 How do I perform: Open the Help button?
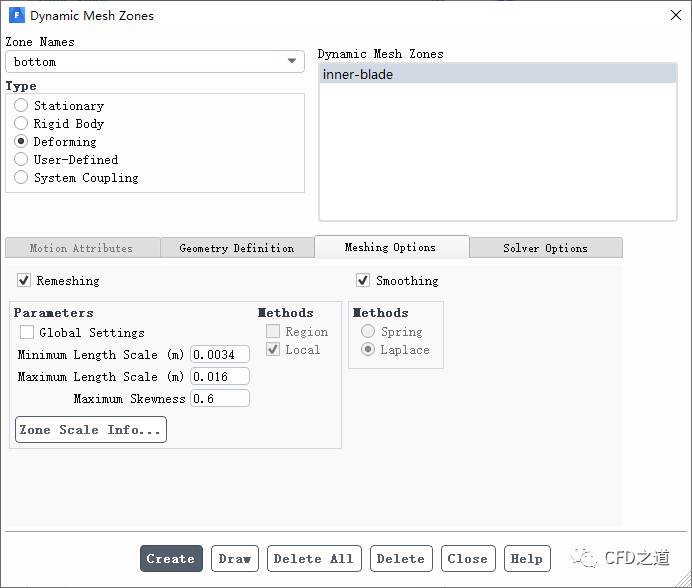[x=527, y=558]
